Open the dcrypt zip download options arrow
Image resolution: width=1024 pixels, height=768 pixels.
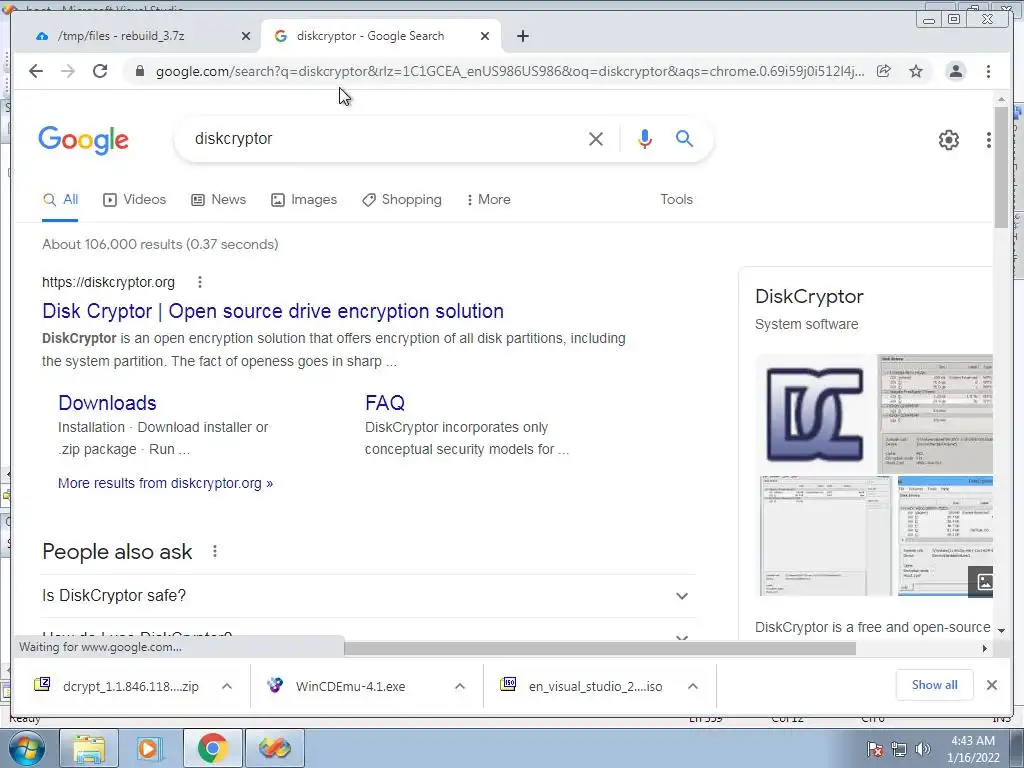coord(227,686)
